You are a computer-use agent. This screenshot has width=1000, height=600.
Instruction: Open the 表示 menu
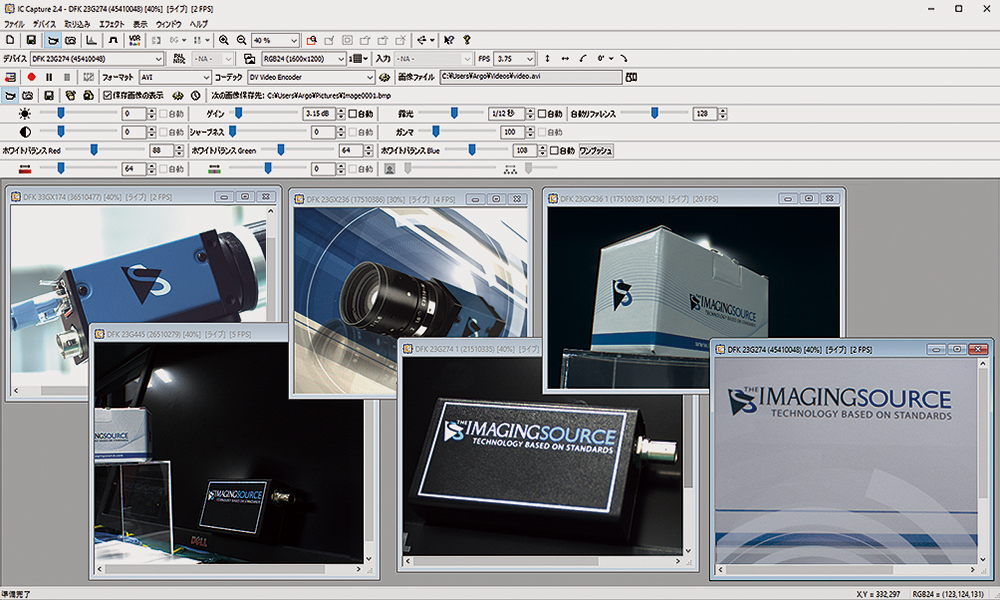coord(140,24)
